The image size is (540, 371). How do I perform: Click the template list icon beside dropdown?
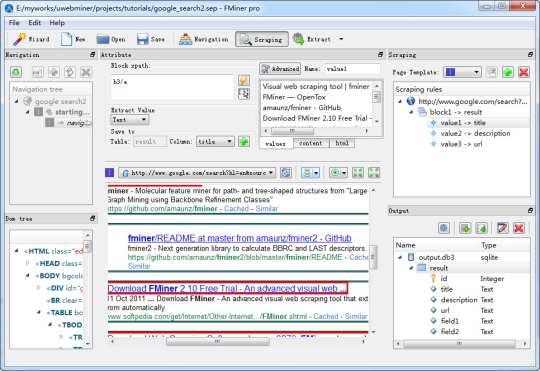click(x=491, y=72)
